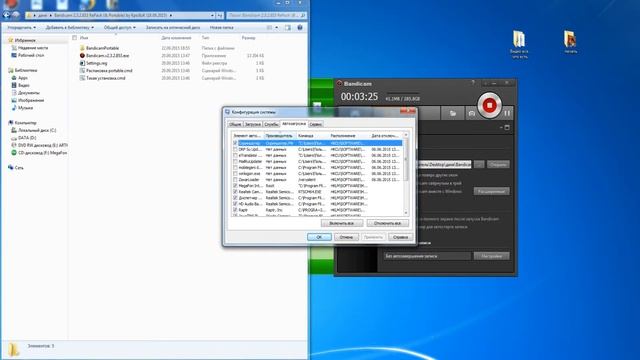Switch to the Загрузка tab
This screenshot has height=360, width=640.
tap(253, 124)
